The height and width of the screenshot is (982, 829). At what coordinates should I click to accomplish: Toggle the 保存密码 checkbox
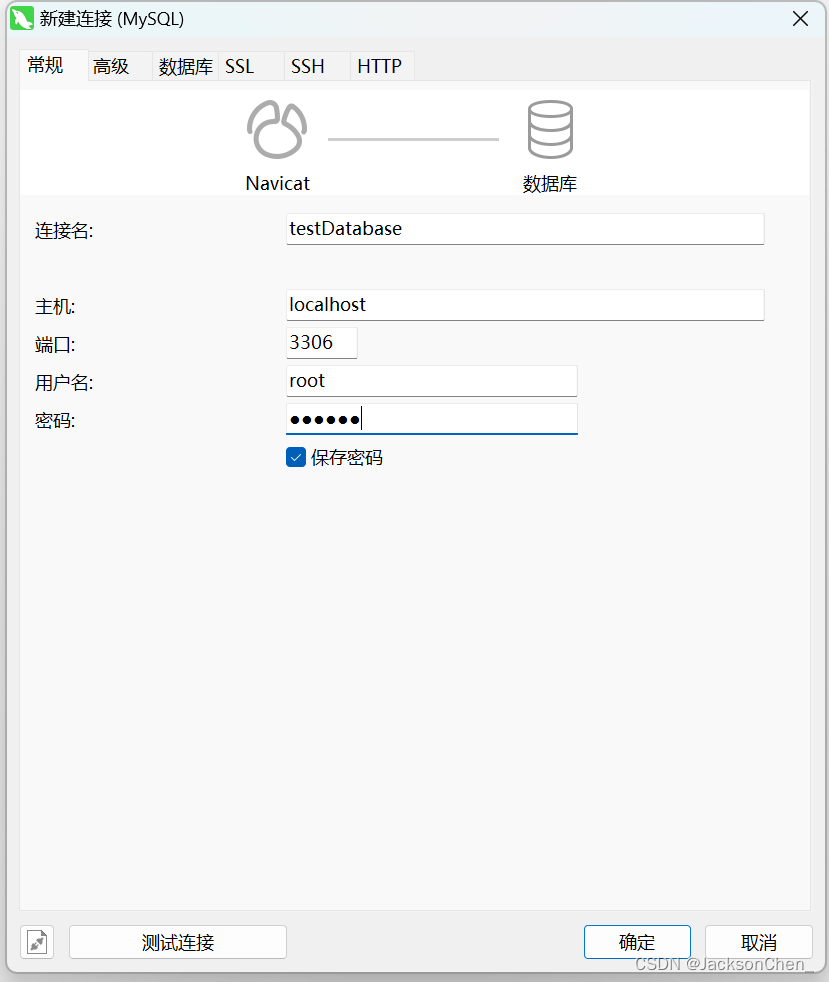pyautogui.click(x=296, y=457)
